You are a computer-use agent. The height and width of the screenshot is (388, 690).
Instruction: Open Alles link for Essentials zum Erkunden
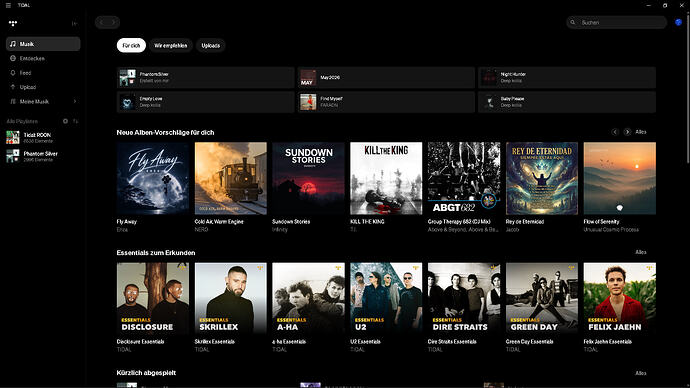[x=641, y=253]
